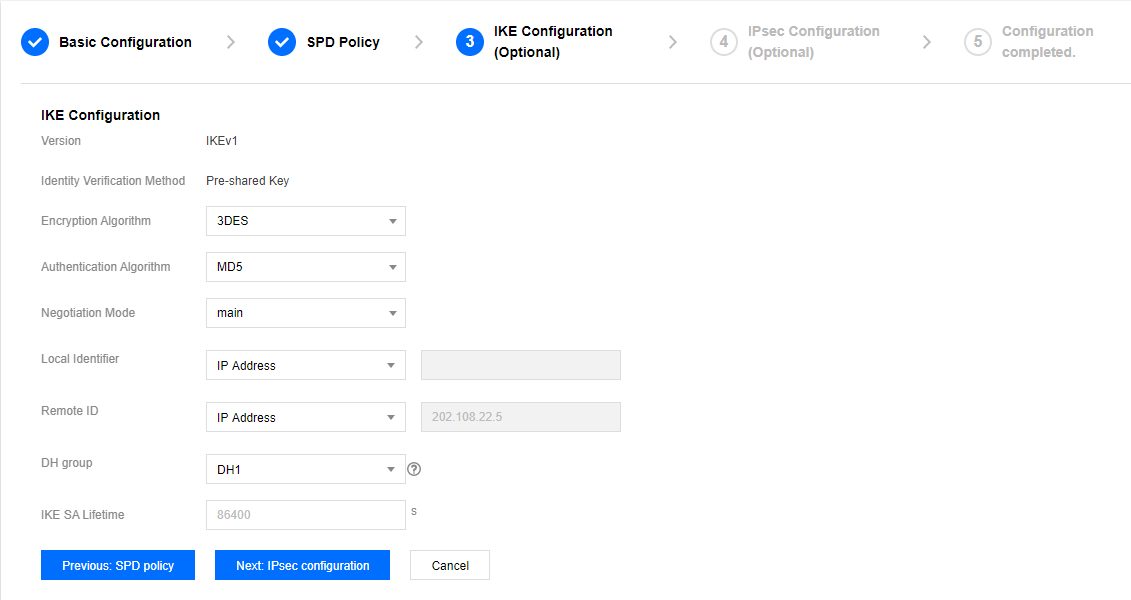Select the IKE Configuration (Optional) step

click(553, 42)
